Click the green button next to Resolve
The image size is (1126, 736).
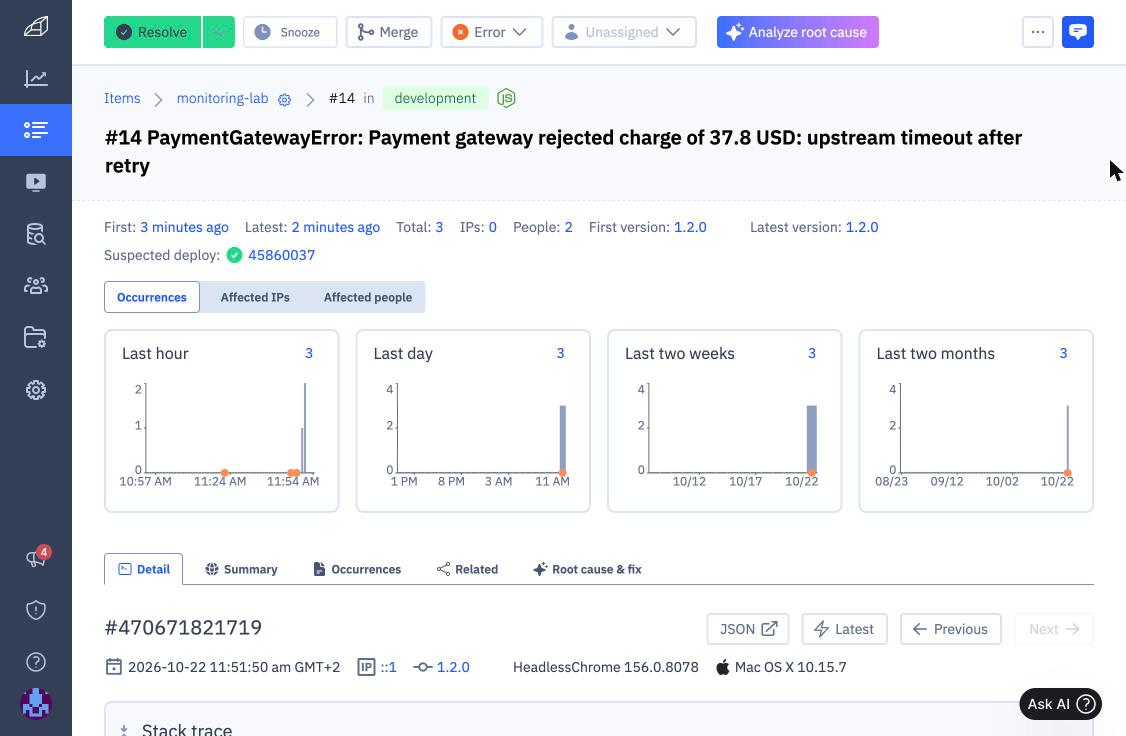(x=218, y=32)
